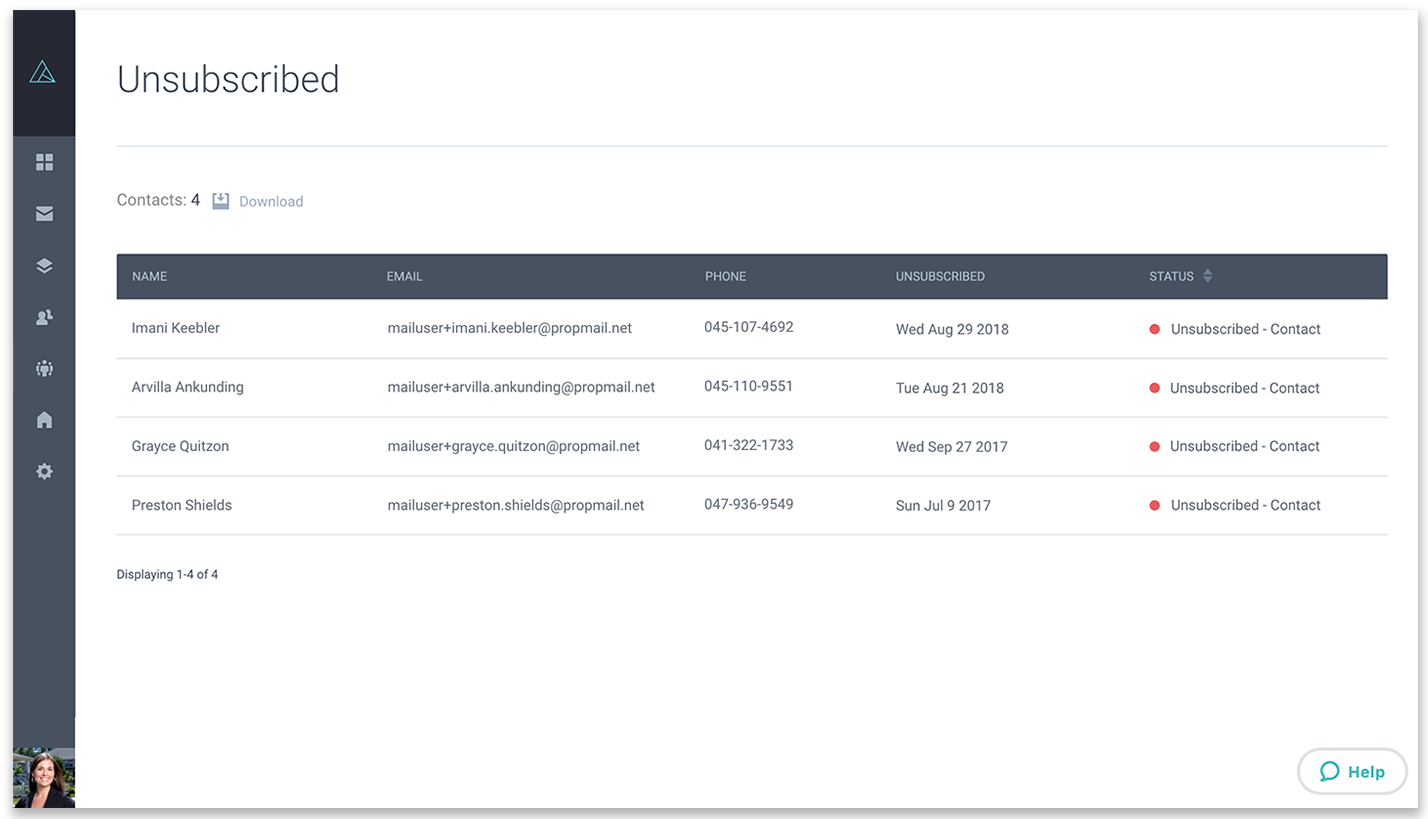Viewport: 1428px width, 819px height.
Task: Click the PHONE column header
Action: [725, 276]
